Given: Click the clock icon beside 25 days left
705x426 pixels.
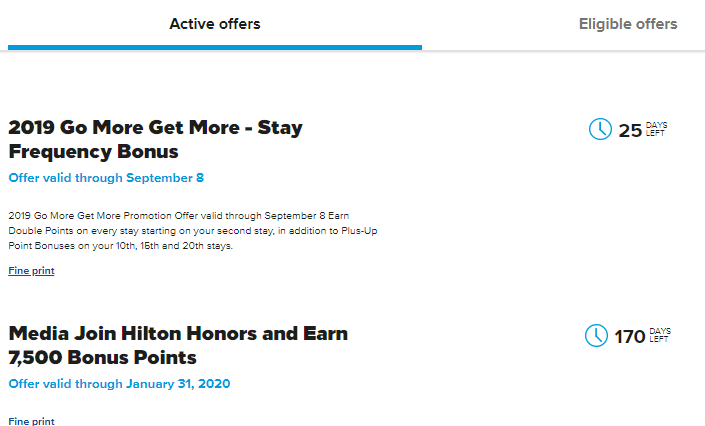Looking at the screenshot, I should (x=600, y=129).
